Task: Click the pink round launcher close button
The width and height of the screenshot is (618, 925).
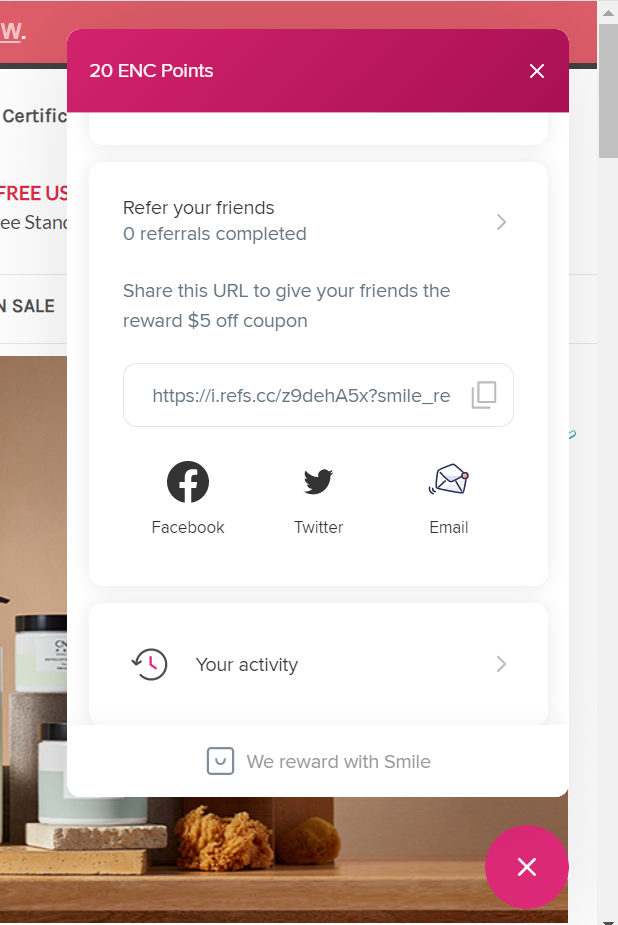Action: tap(527, 867)
